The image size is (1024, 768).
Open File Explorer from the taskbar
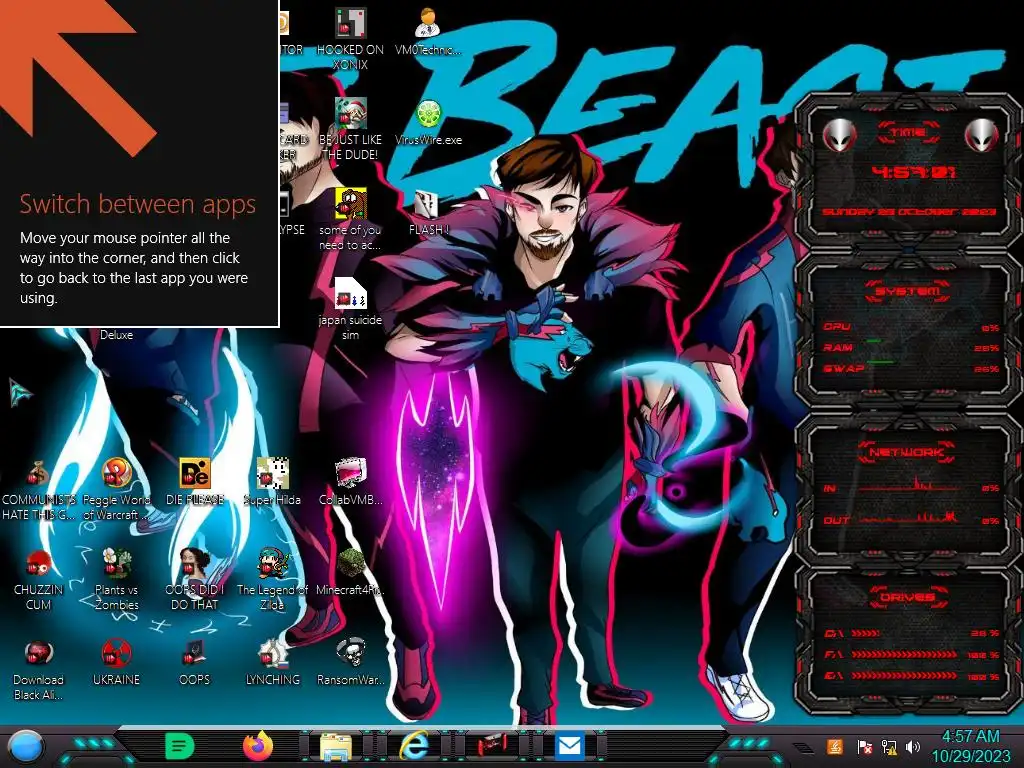(x=336, y=746)
